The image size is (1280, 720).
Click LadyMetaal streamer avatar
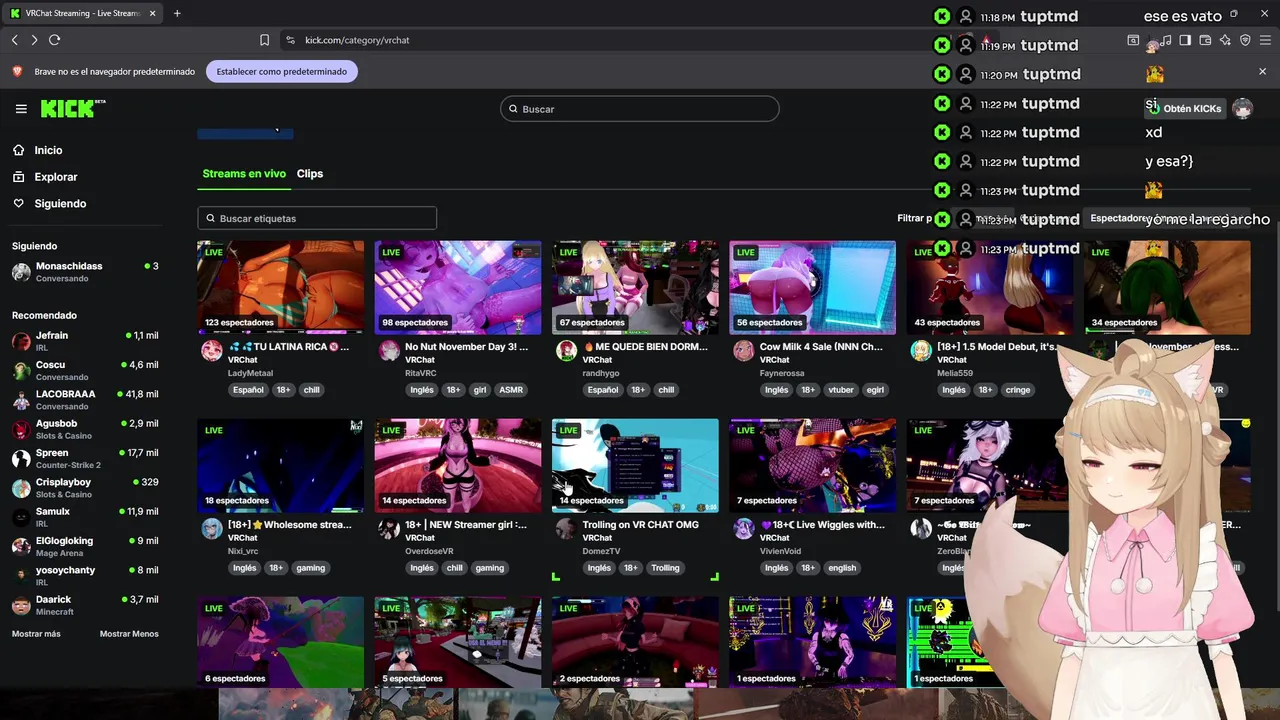pyautogui.click(x=212, y=350)
